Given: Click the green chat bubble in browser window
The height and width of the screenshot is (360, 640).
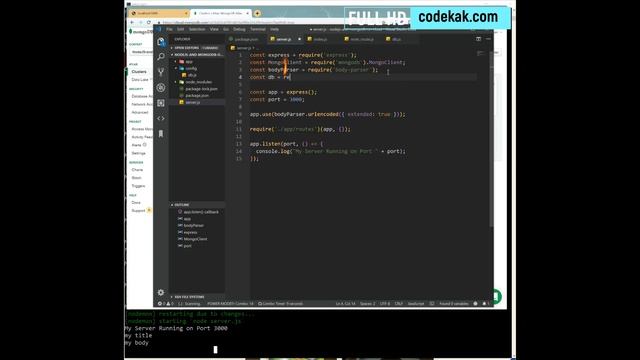Looking at the screenshot, I should coord(498,296).
